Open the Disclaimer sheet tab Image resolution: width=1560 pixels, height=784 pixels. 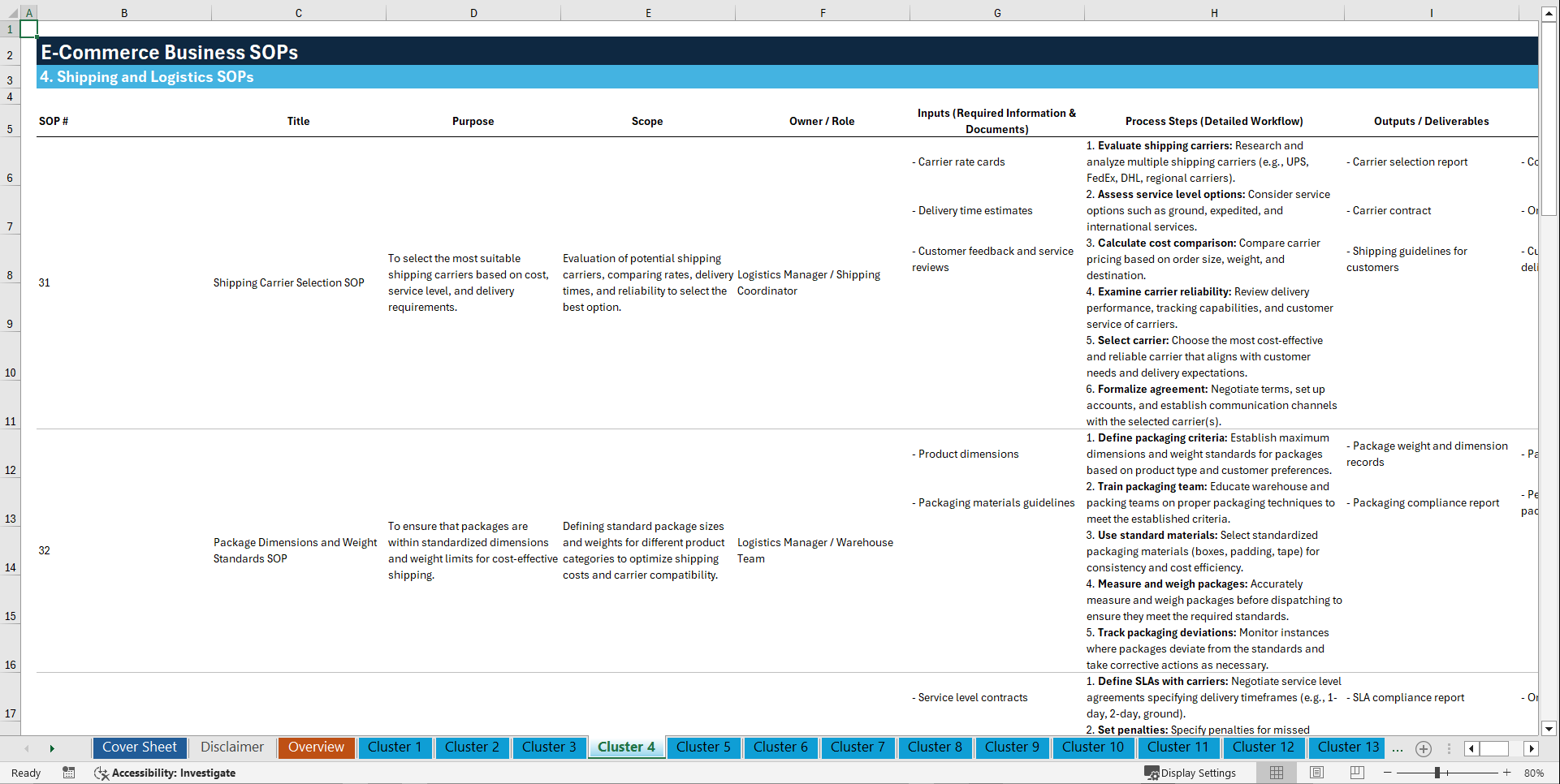click(231, 747)
